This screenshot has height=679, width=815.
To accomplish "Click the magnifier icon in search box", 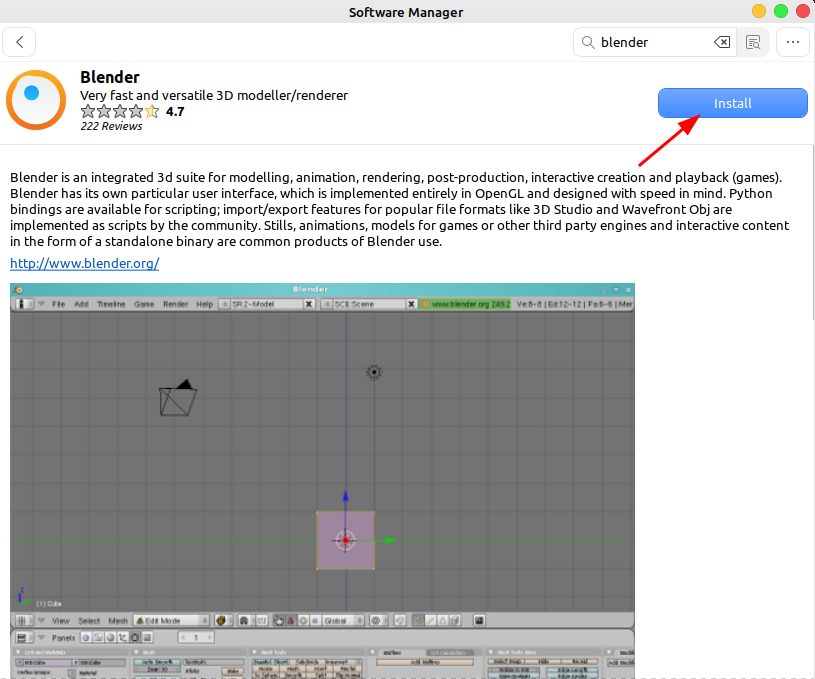I will coord(588,42).
